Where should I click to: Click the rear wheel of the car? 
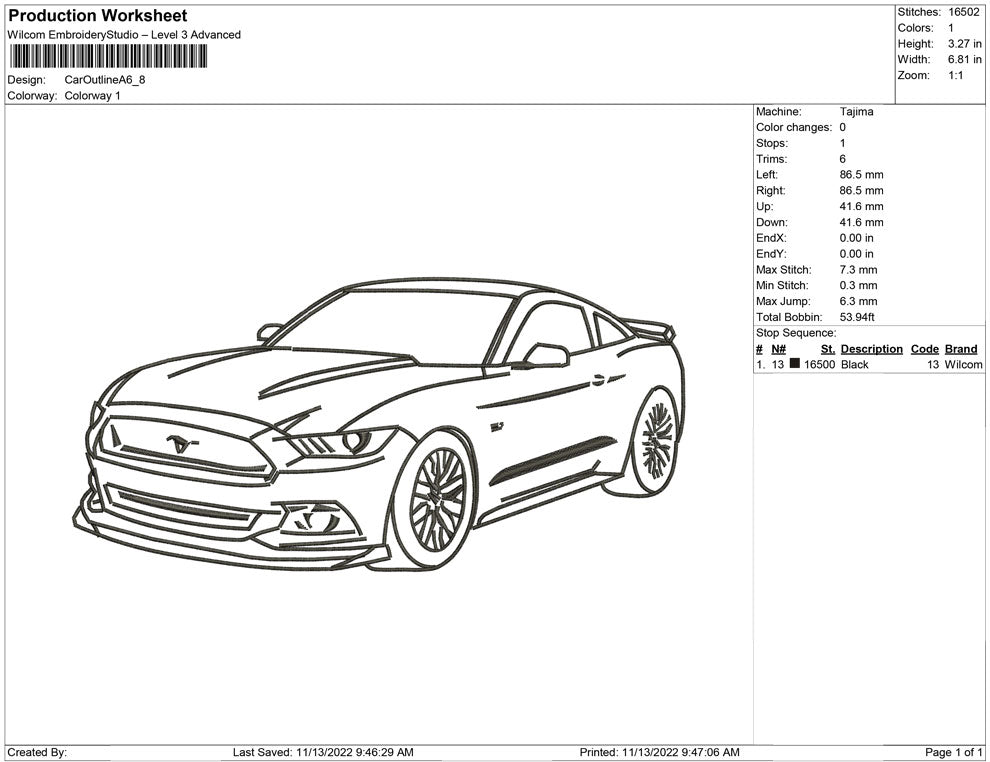656,440
